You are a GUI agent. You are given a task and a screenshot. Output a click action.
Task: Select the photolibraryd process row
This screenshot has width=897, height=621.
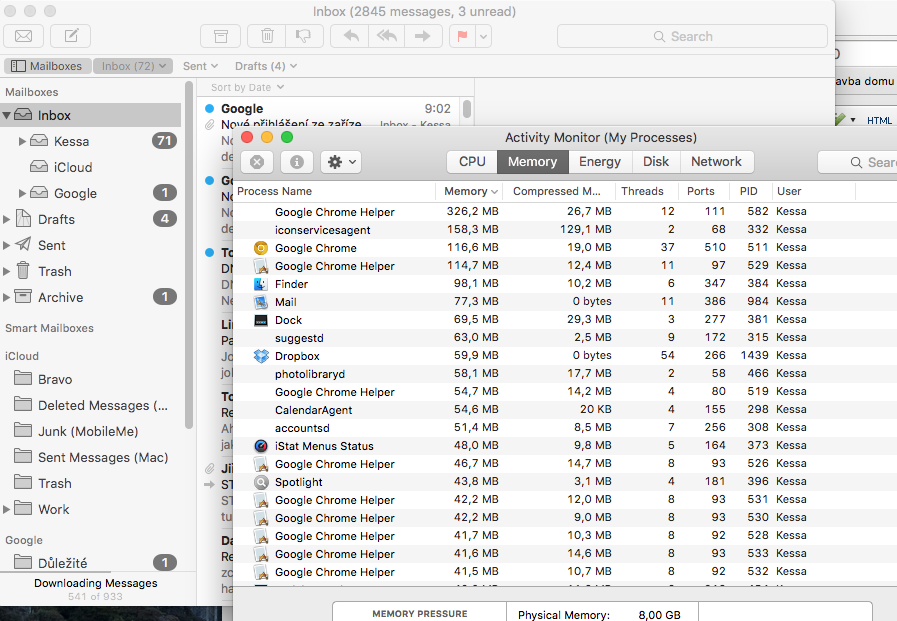click(x=565, y=374)
